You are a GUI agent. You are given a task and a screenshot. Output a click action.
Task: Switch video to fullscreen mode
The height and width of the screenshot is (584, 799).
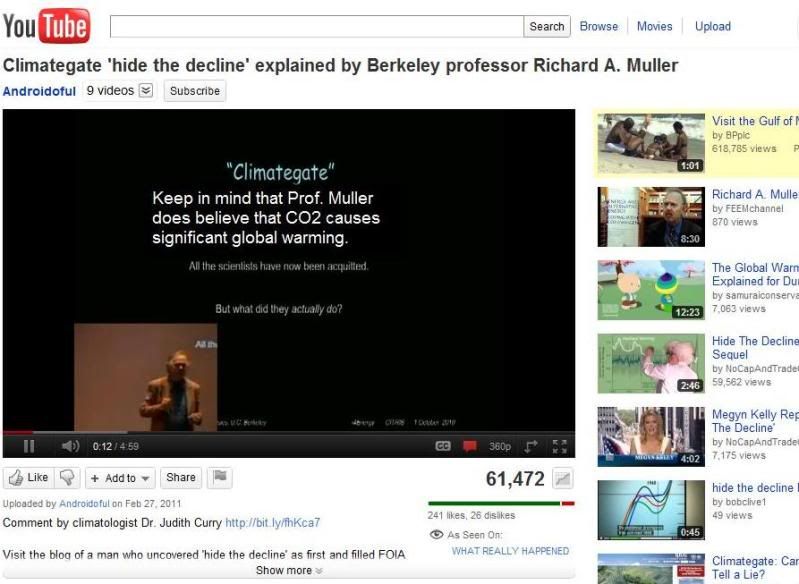pos(560,446)
